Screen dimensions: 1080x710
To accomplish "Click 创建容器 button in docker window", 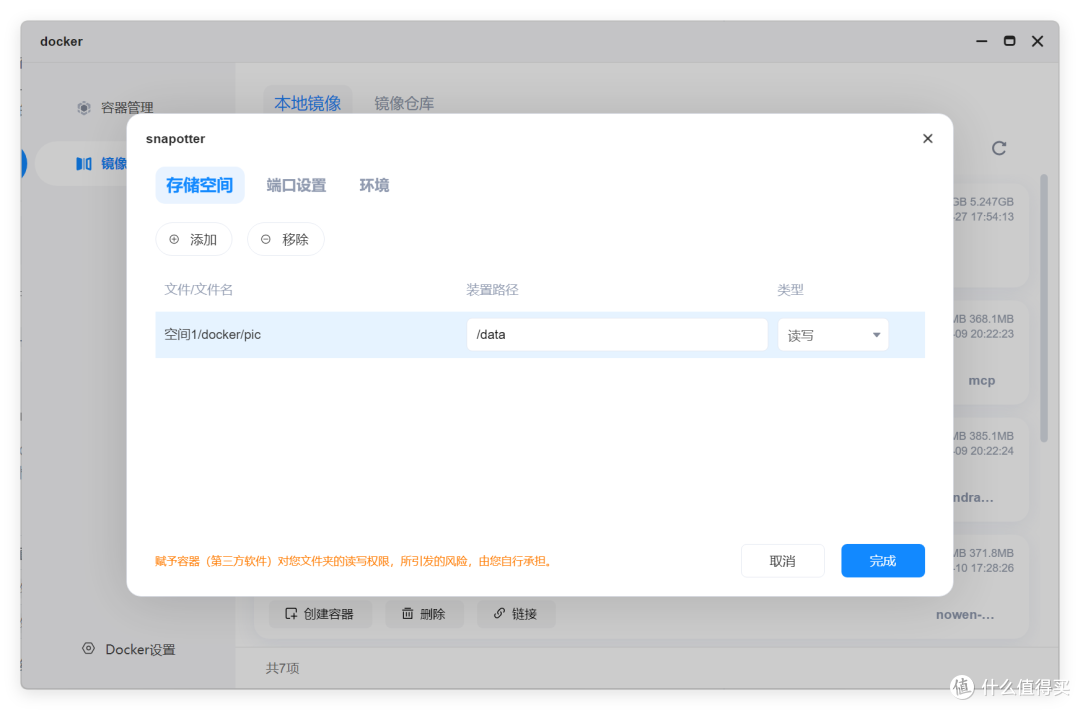I will click(320, 614).
